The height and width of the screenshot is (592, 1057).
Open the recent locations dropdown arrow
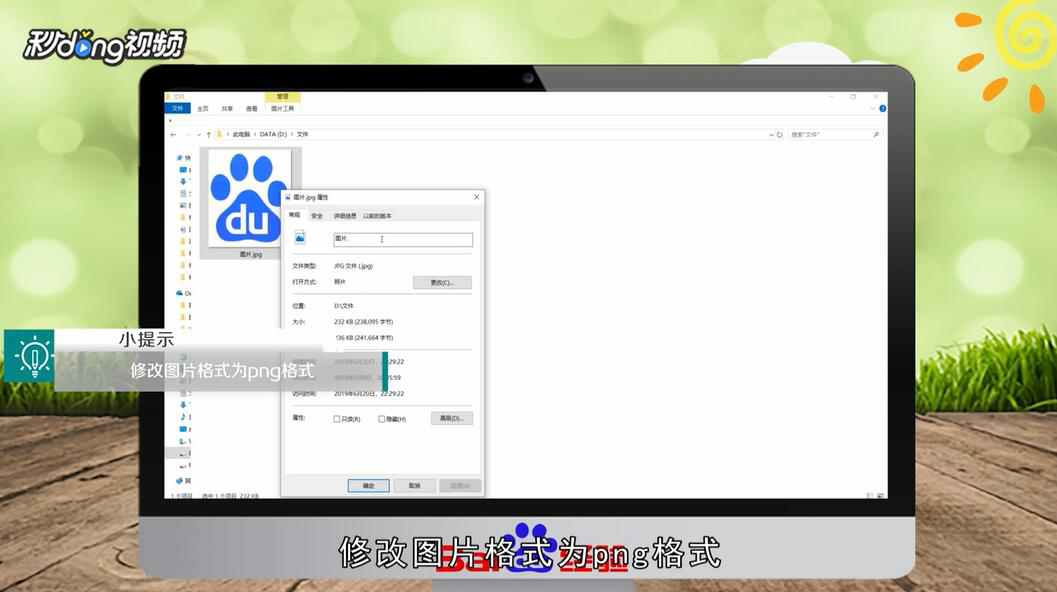point(198,135)
